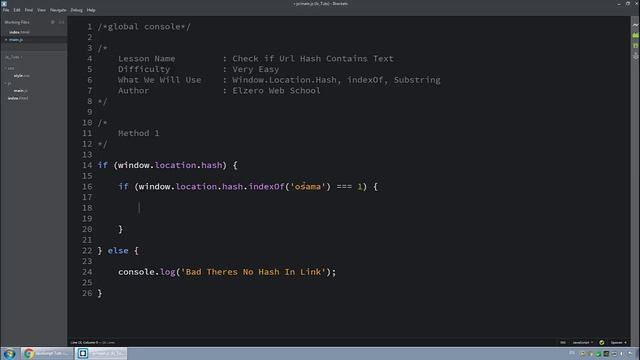Open the View menu
The height and width of the screenshot is (360, 640).
pyautogui.click(x=41, y=10)
